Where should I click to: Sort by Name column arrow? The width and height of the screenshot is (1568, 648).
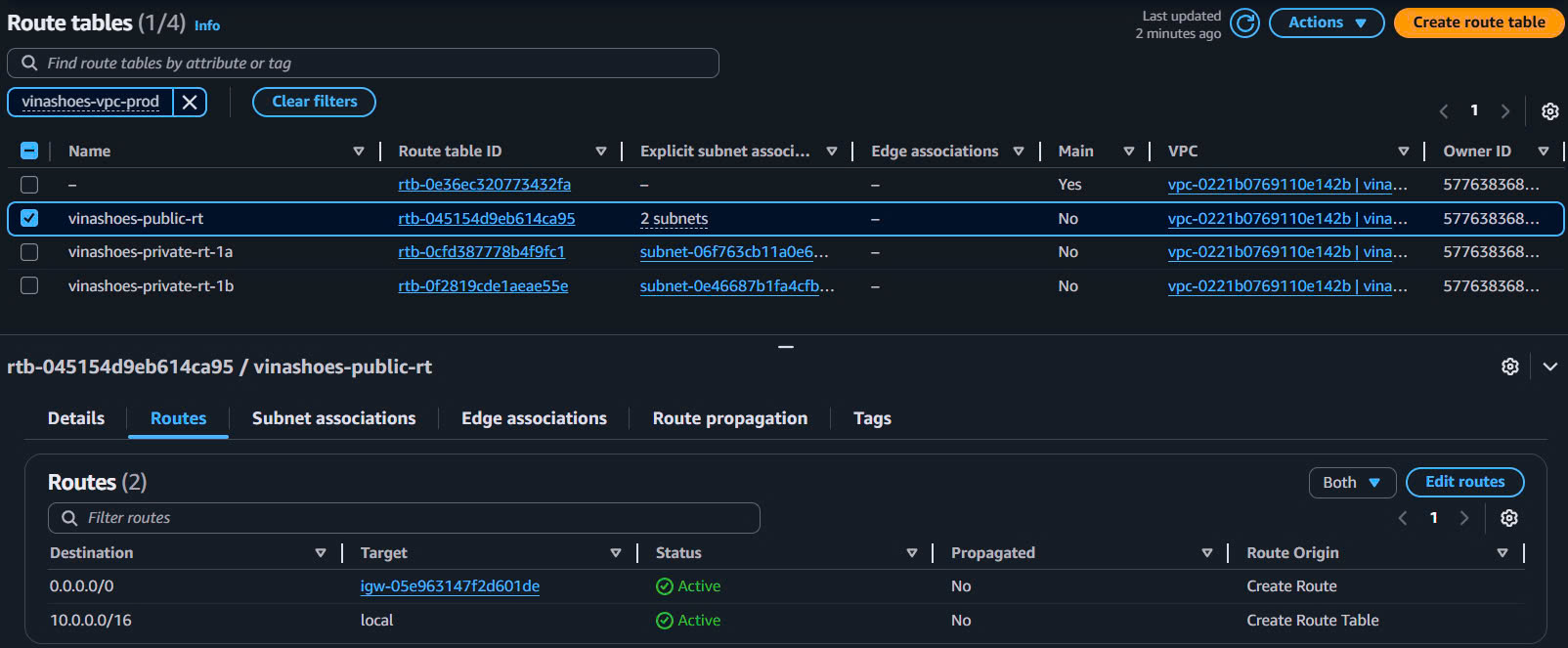(359, 151)
